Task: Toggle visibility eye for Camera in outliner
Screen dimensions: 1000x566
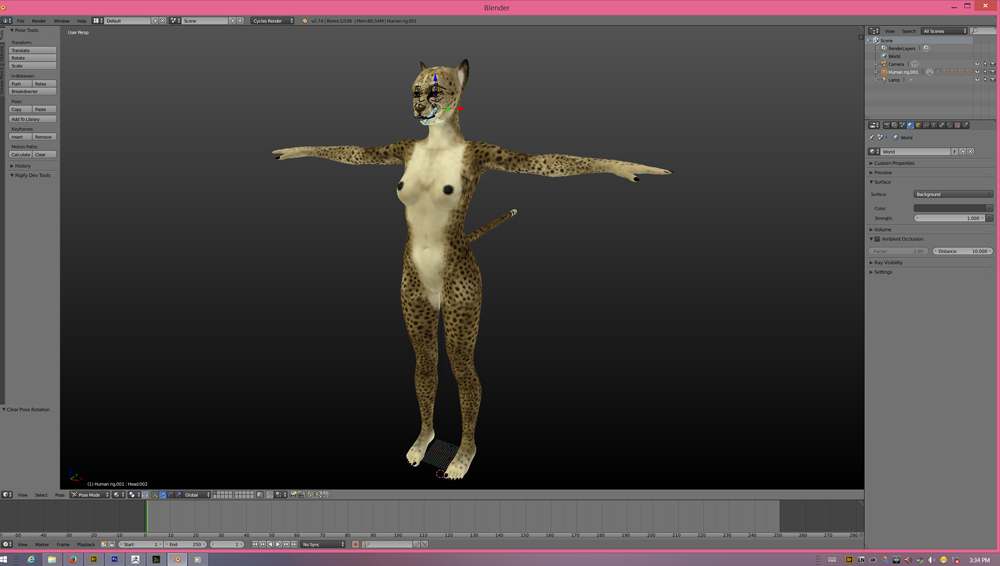Action: click(x=977, y=64)
